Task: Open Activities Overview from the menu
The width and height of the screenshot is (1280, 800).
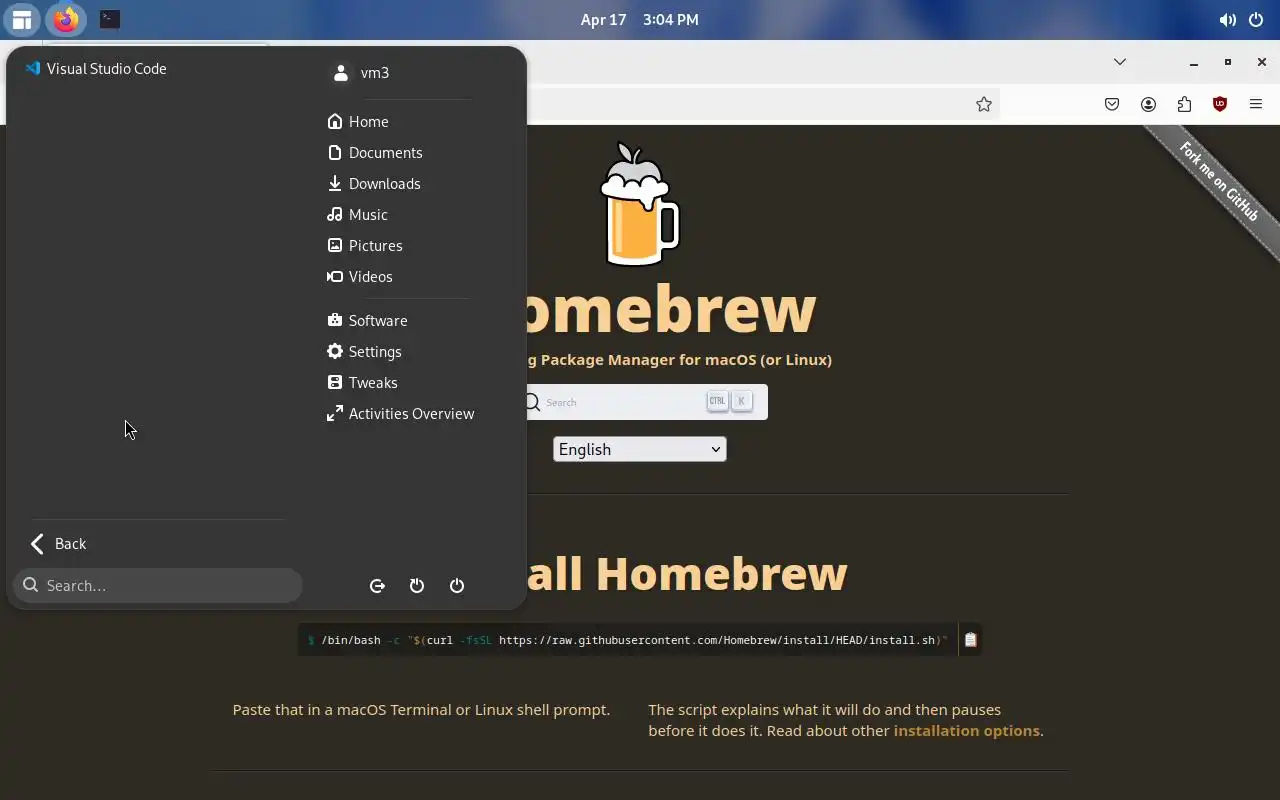Action: 399,413
